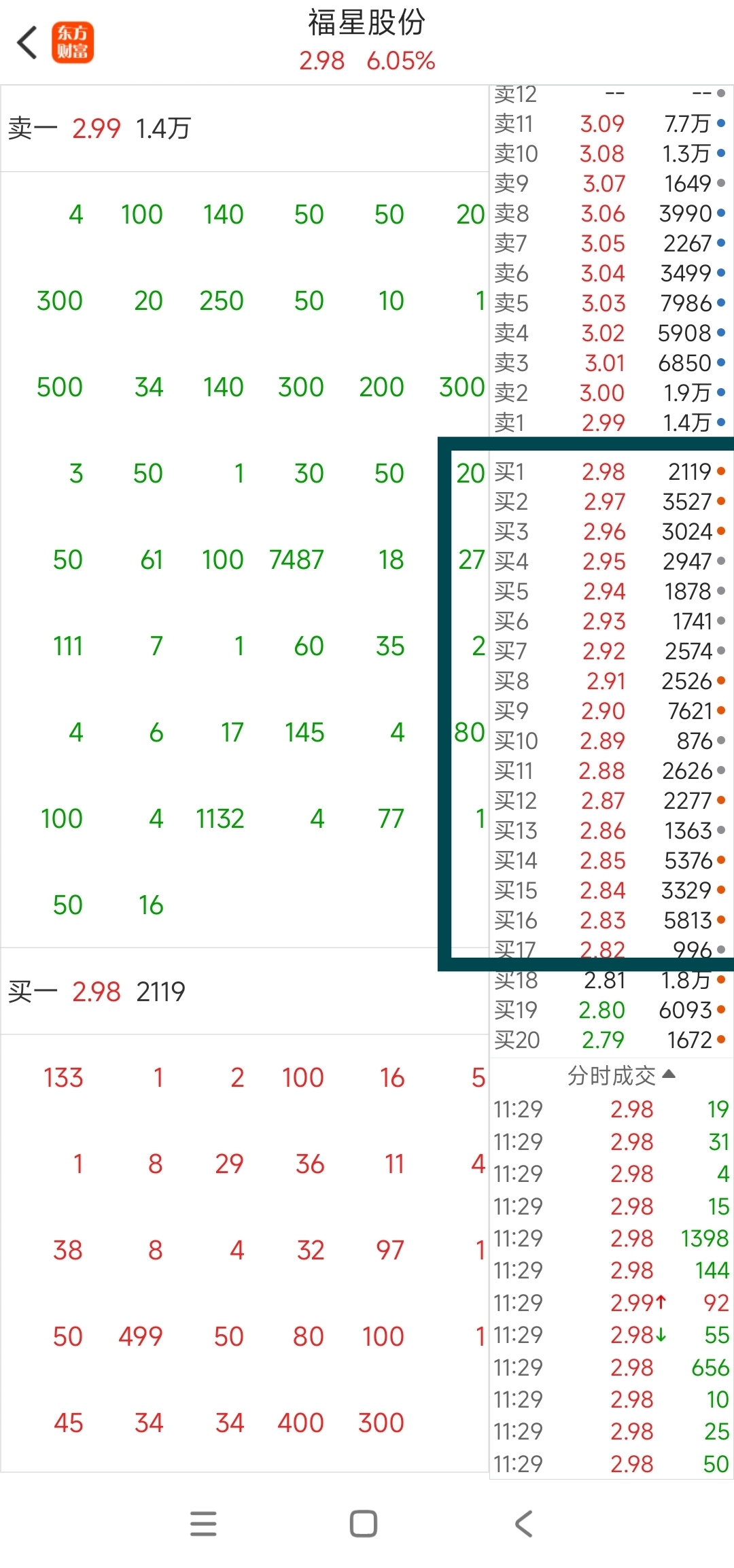The width and height of the screenshot is (734, 1568).
Task: Tap the orange dot beside 买1 2.98
Action: point(721,471)
